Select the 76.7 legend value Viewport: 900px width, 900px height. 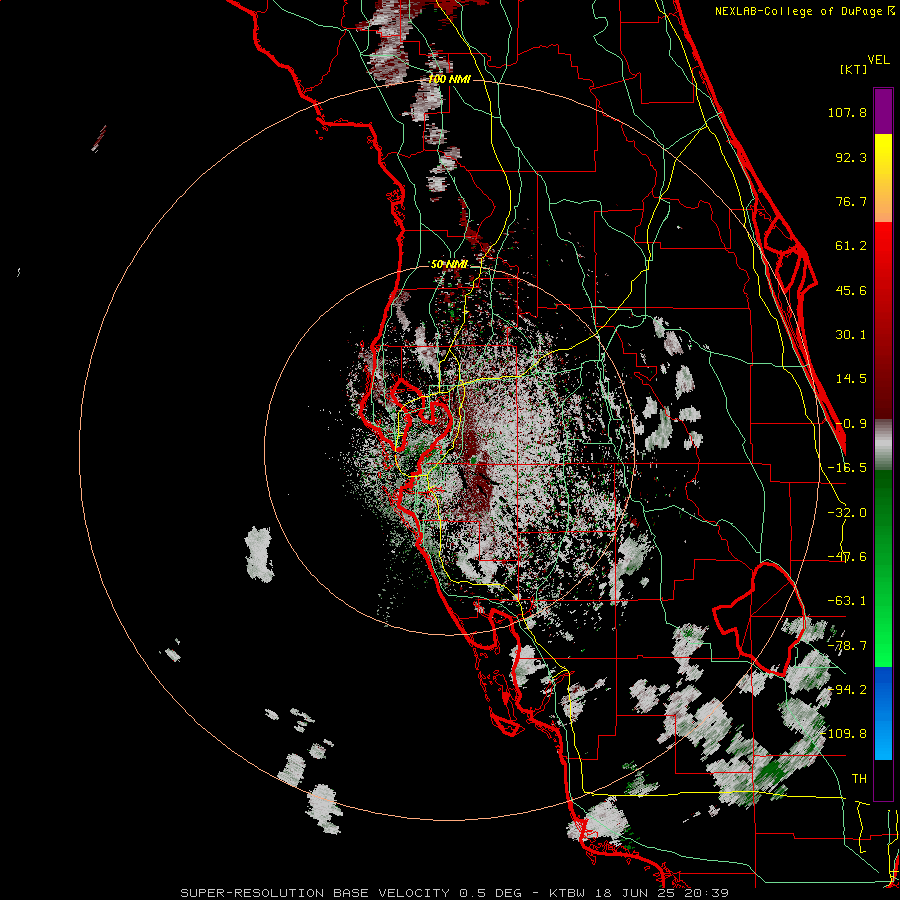[851, 201]
